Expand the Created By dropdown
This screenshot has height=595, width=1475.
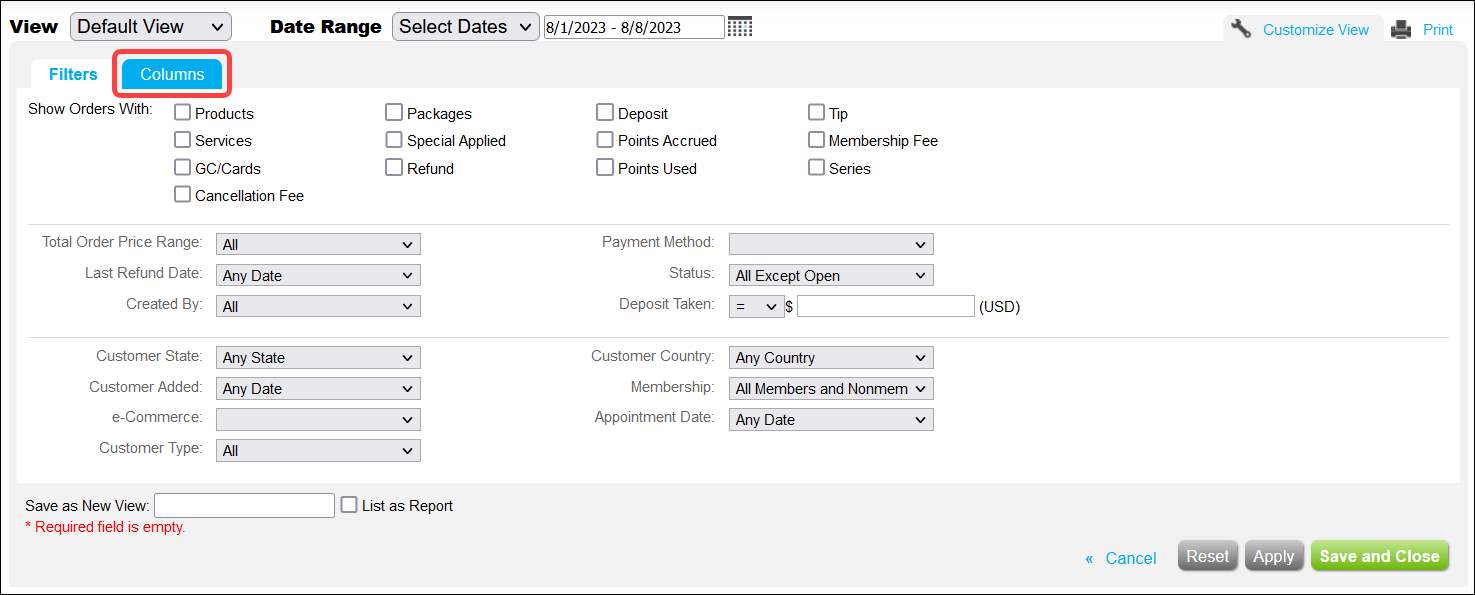coord(318,306)
